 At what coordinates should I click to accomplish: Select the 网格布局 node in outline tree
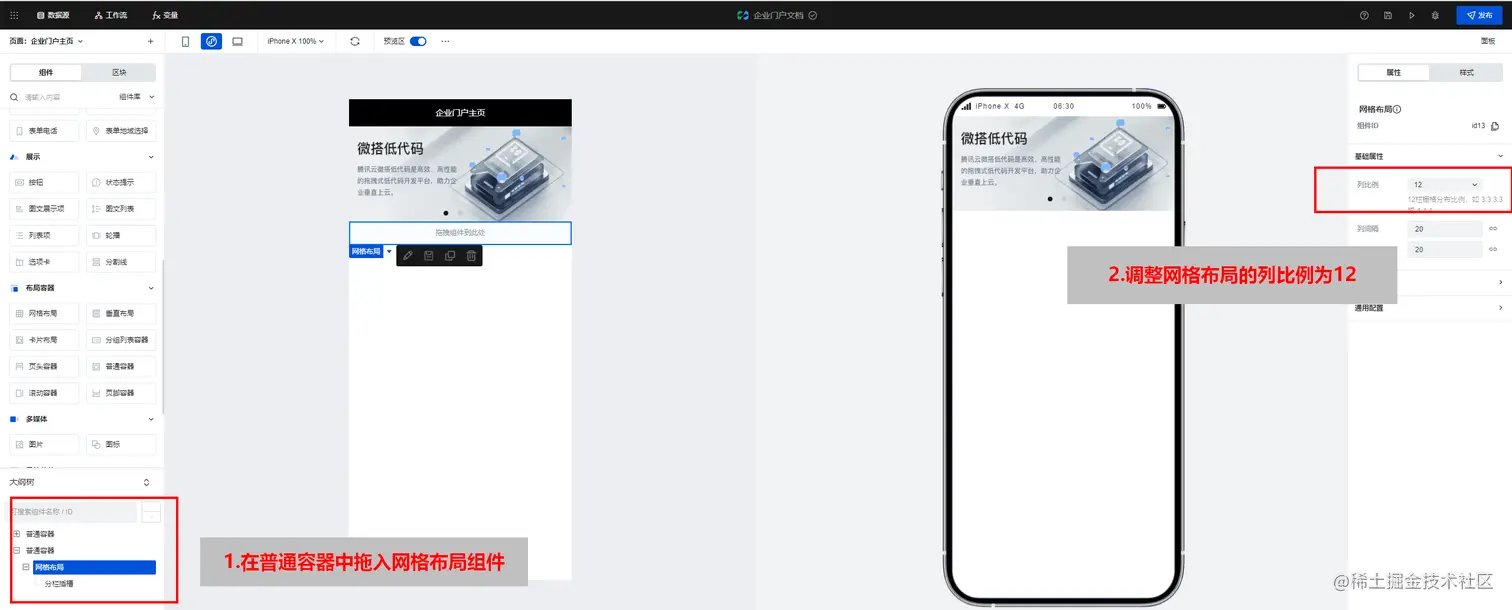94,567
